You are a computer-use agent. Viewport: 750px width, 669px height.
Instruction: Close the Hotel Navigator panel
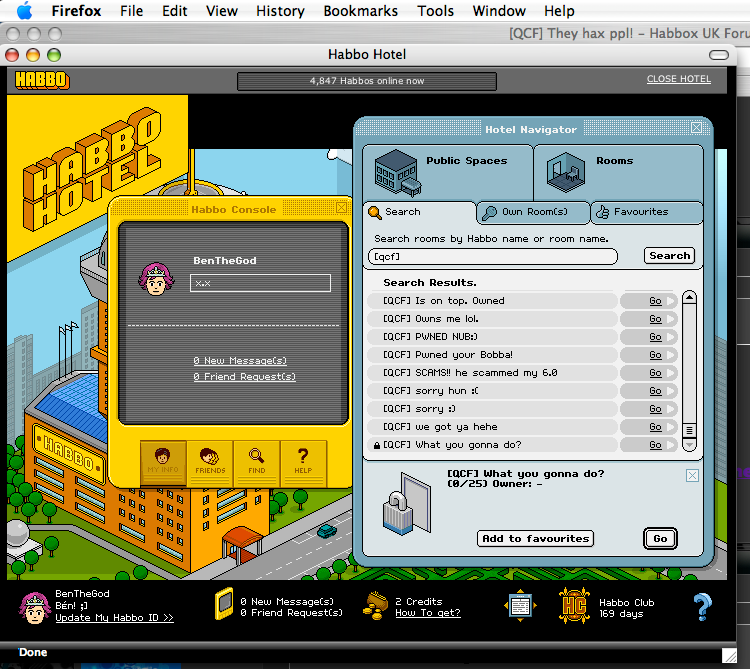[697, 128]
